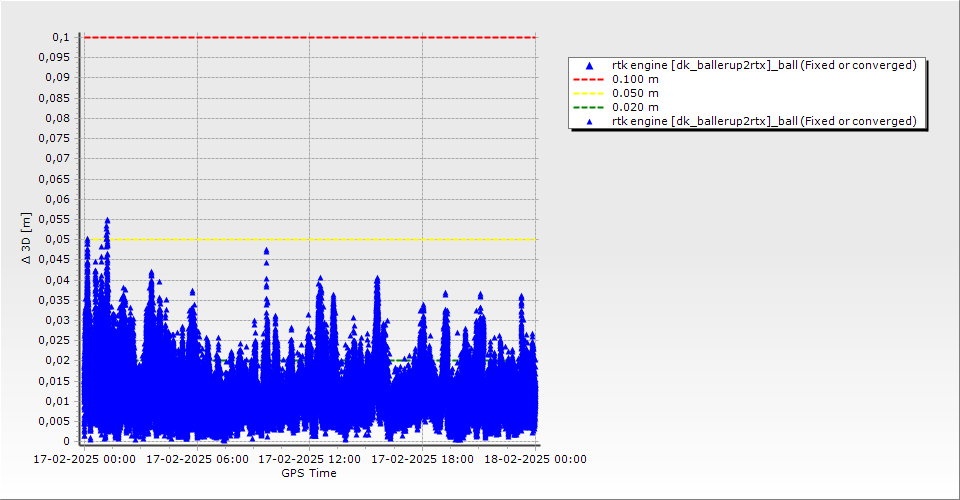Click first rtk engine legend label

pos(764,65)
